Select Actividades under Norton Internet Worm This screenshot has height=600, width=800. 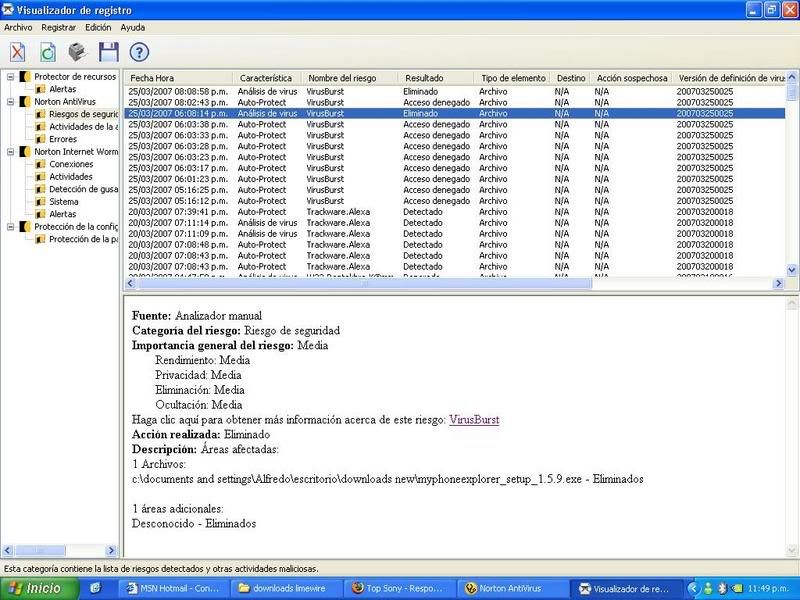tap(71, 177)
